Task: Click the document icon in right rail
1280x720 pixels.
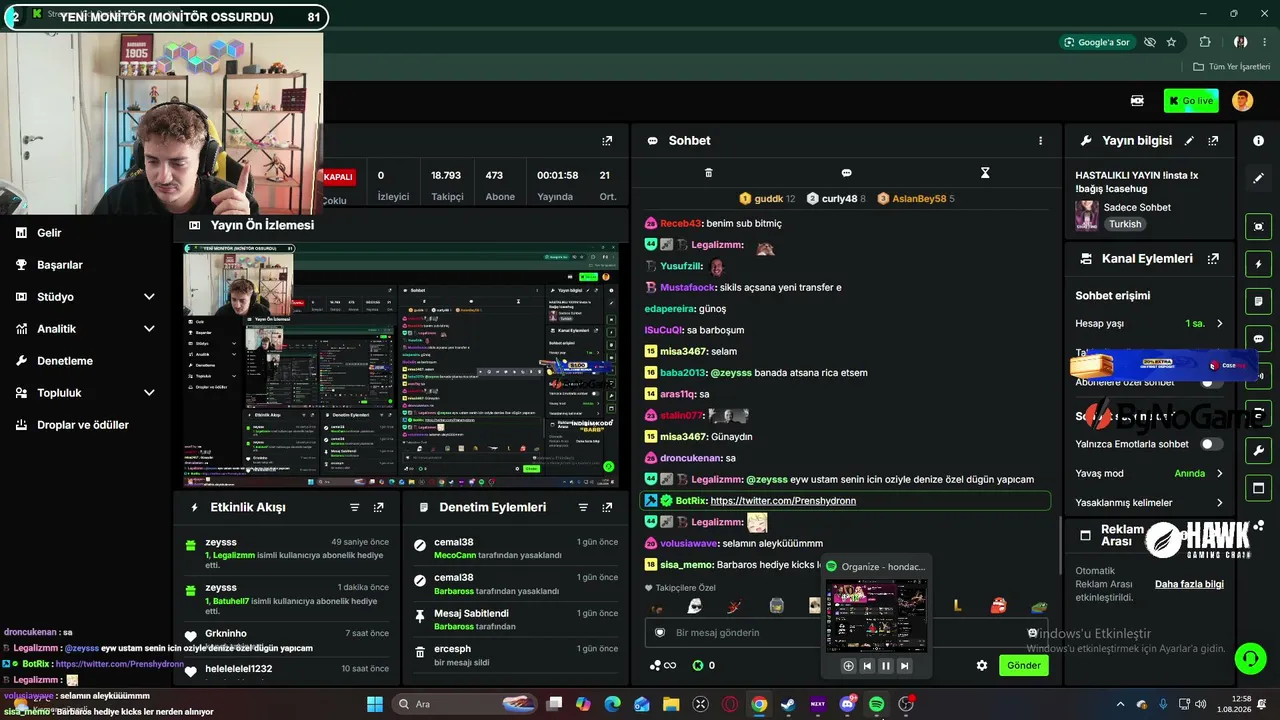Action: tap(1258, 301)
